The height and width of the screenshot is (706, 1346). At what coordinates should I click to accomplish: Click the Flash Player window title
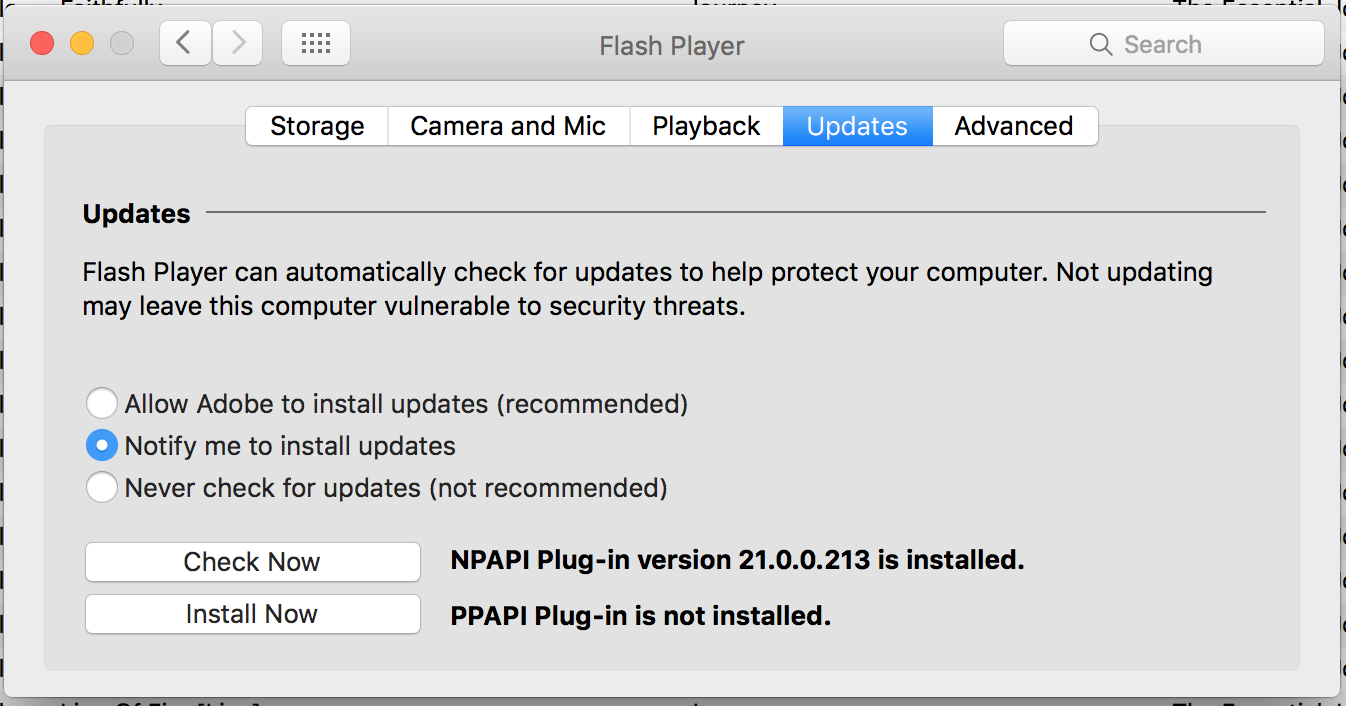(x=672, y=46)
